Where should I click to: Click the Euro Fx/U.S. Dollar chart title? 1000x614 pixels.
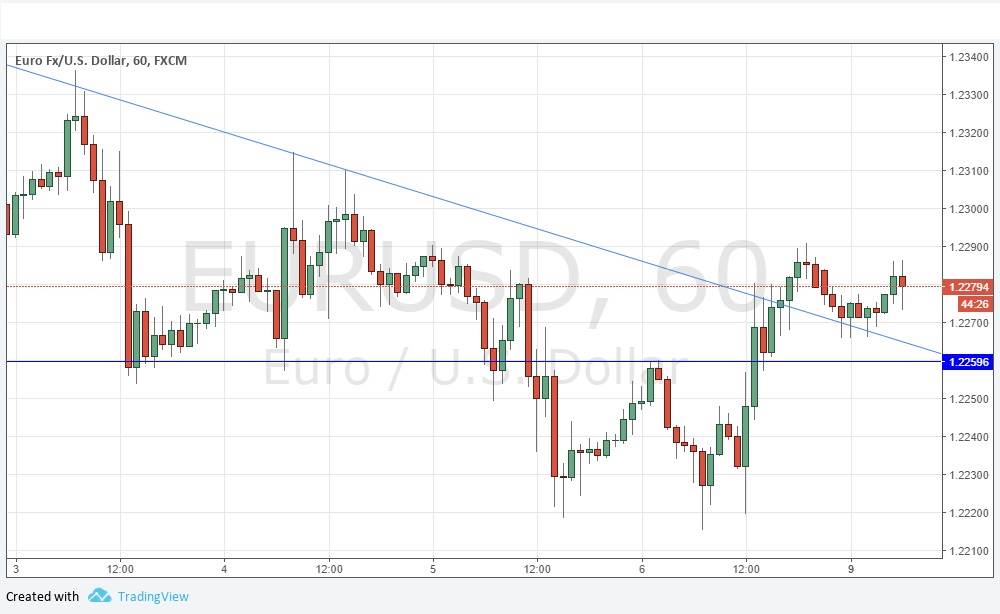101,61
